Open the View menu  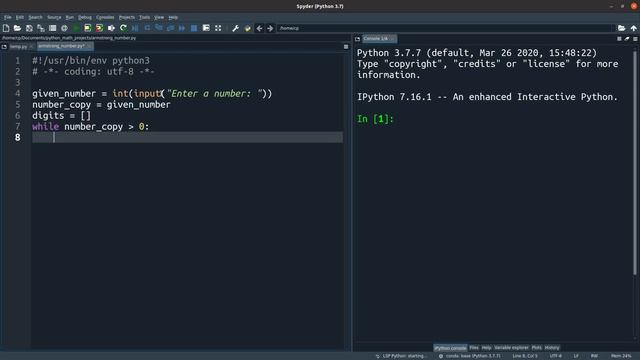[x=159, y=17]
